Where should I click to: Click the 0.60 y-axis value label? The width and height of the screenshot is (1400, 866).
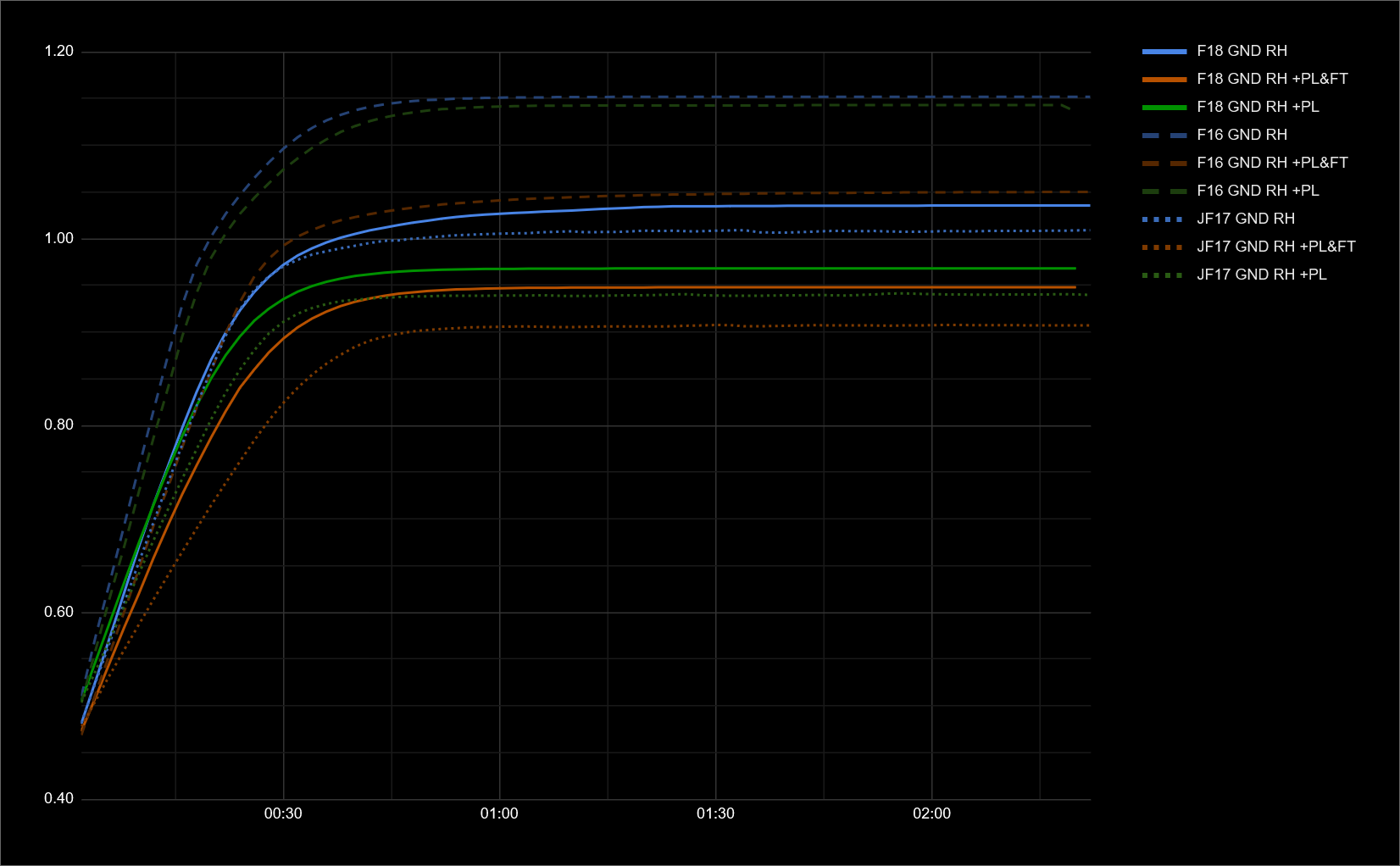pos(58,612)
